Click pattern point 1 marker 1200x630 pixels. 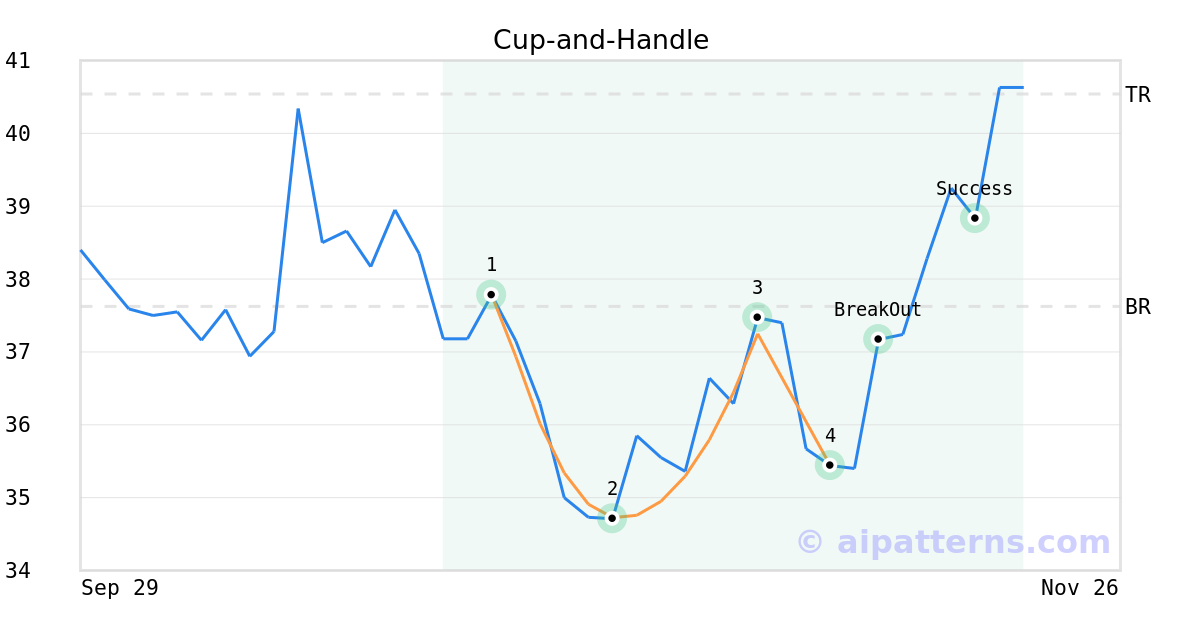[491, 294]
